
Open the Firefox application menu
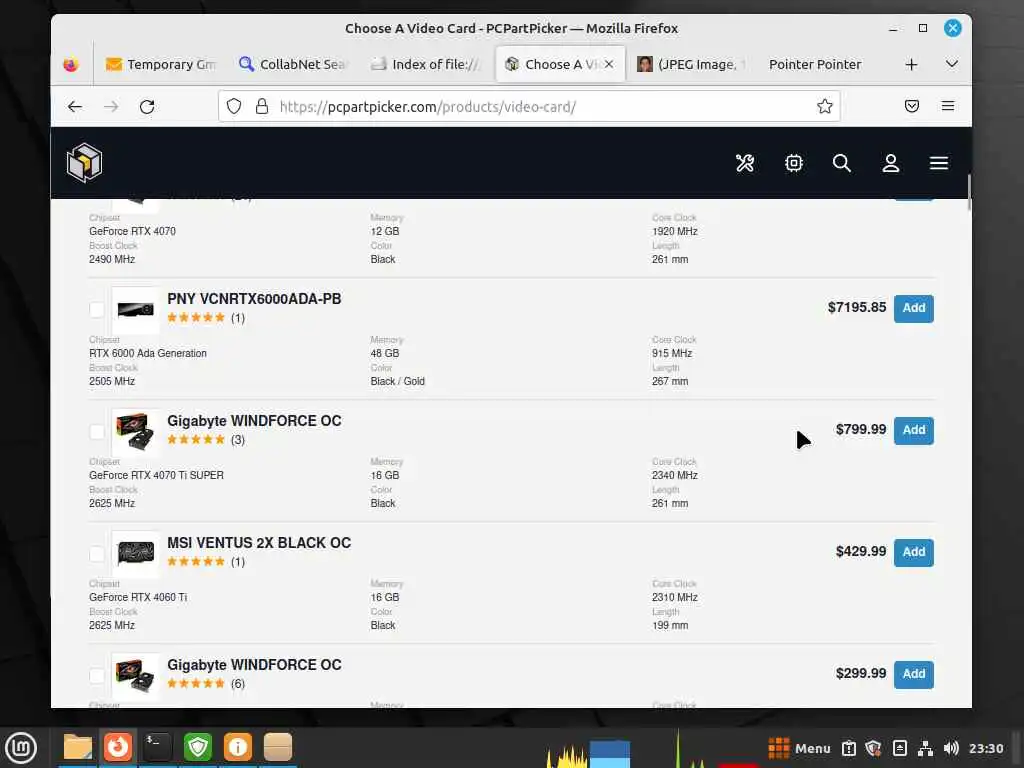click(948, 106)
